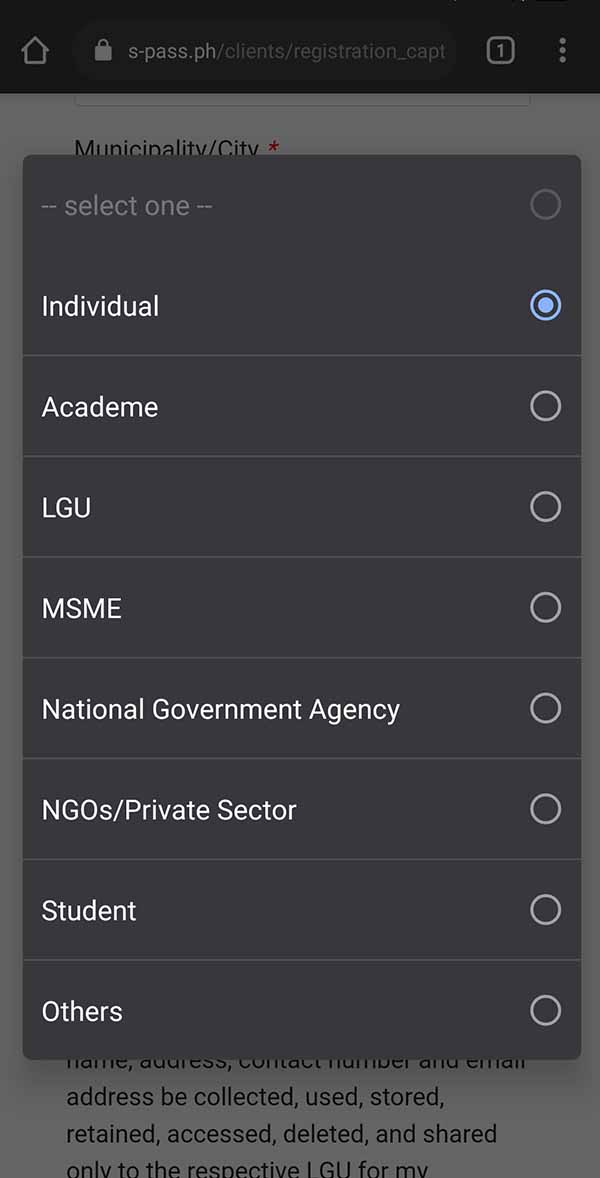600x1178 pixels.
Task: Choose the Student option
Action: (x=300, y=910)
